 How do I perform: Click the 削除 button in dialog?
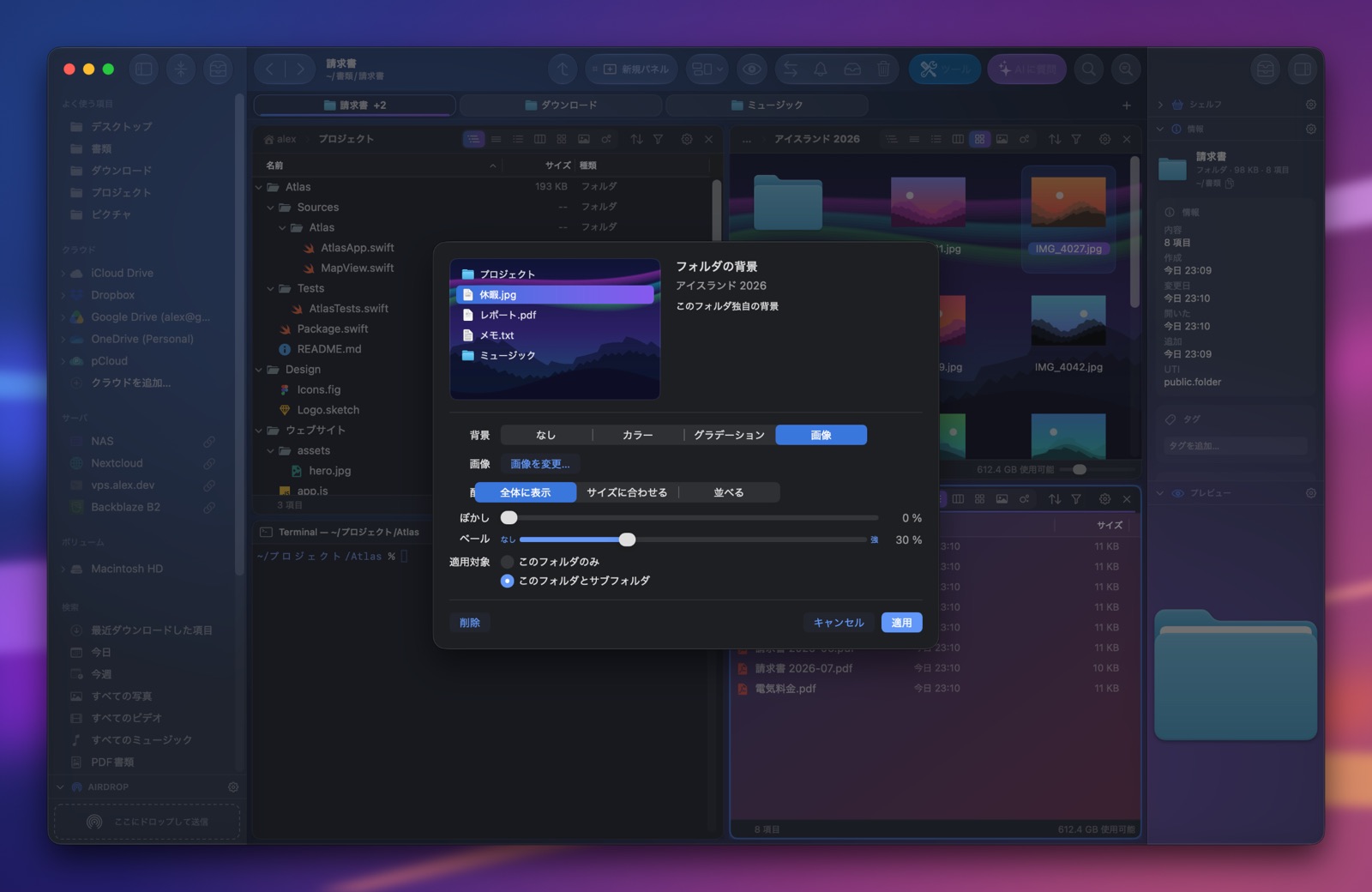click(x=470, y=623)
